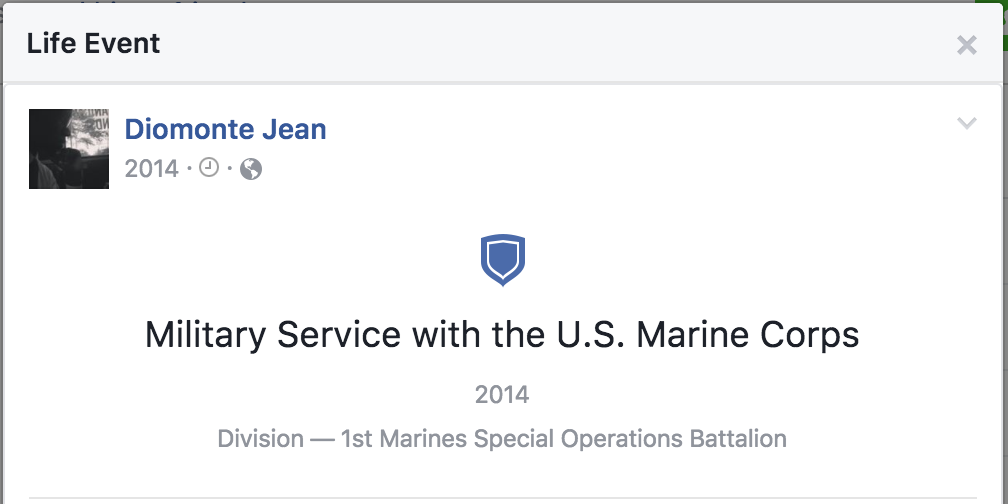The image size is (1008, 504).
Task: Click the Military Service event headline
Action: [502, 334]
